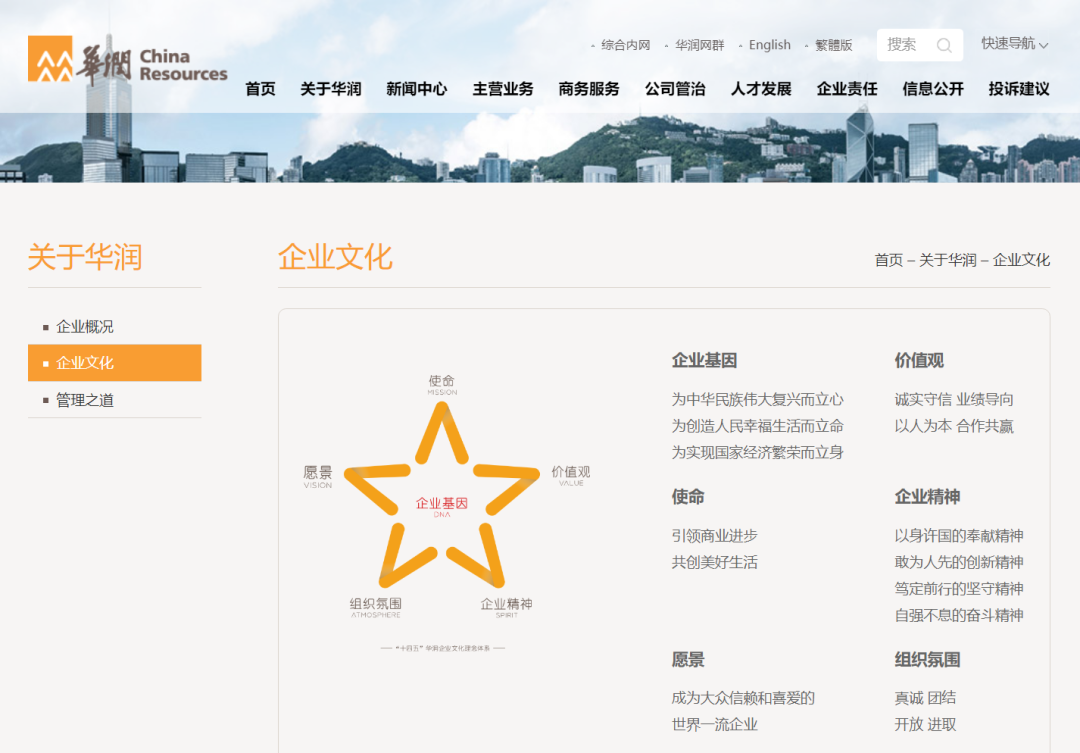
Task: Click the 使命 section heading
Action: click(688, 497)
